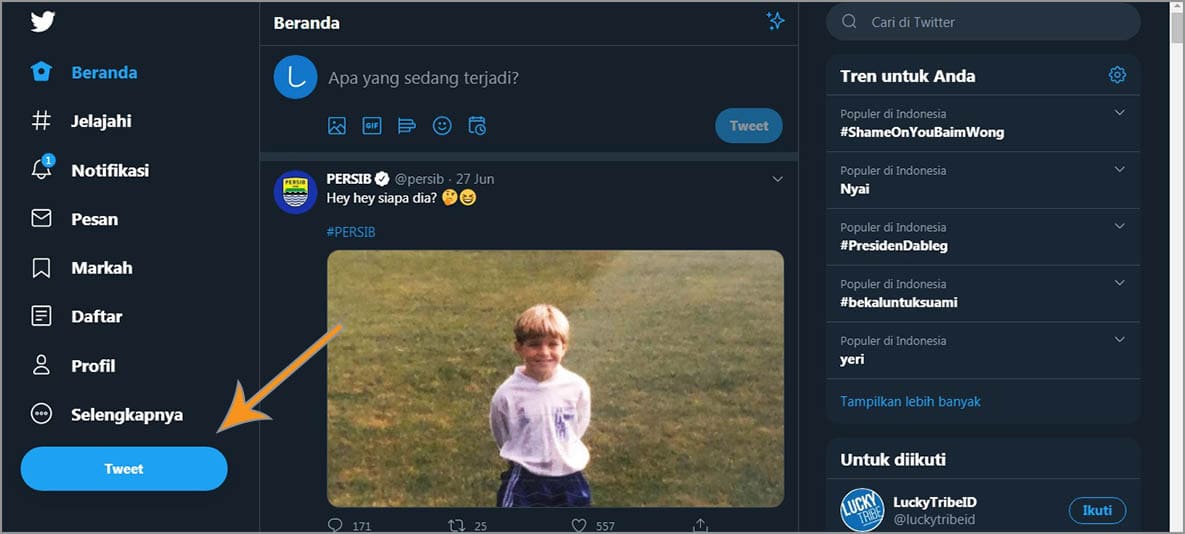Open Jelajahi from the sidebar

(100, 121)
